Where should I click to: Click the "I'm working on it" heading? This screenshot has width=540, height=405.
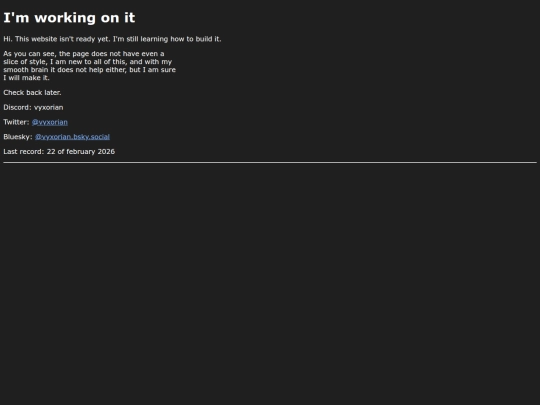coord(69,18)
